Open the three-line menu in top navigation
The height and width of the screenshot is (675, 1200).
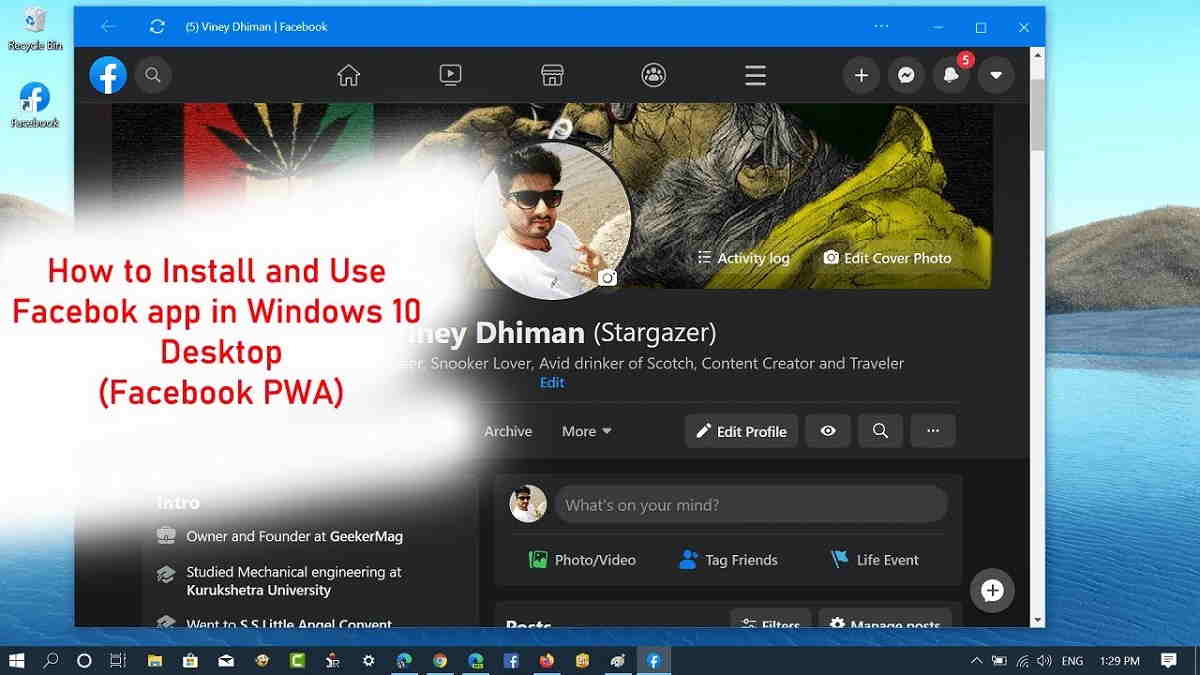(756, 75)
